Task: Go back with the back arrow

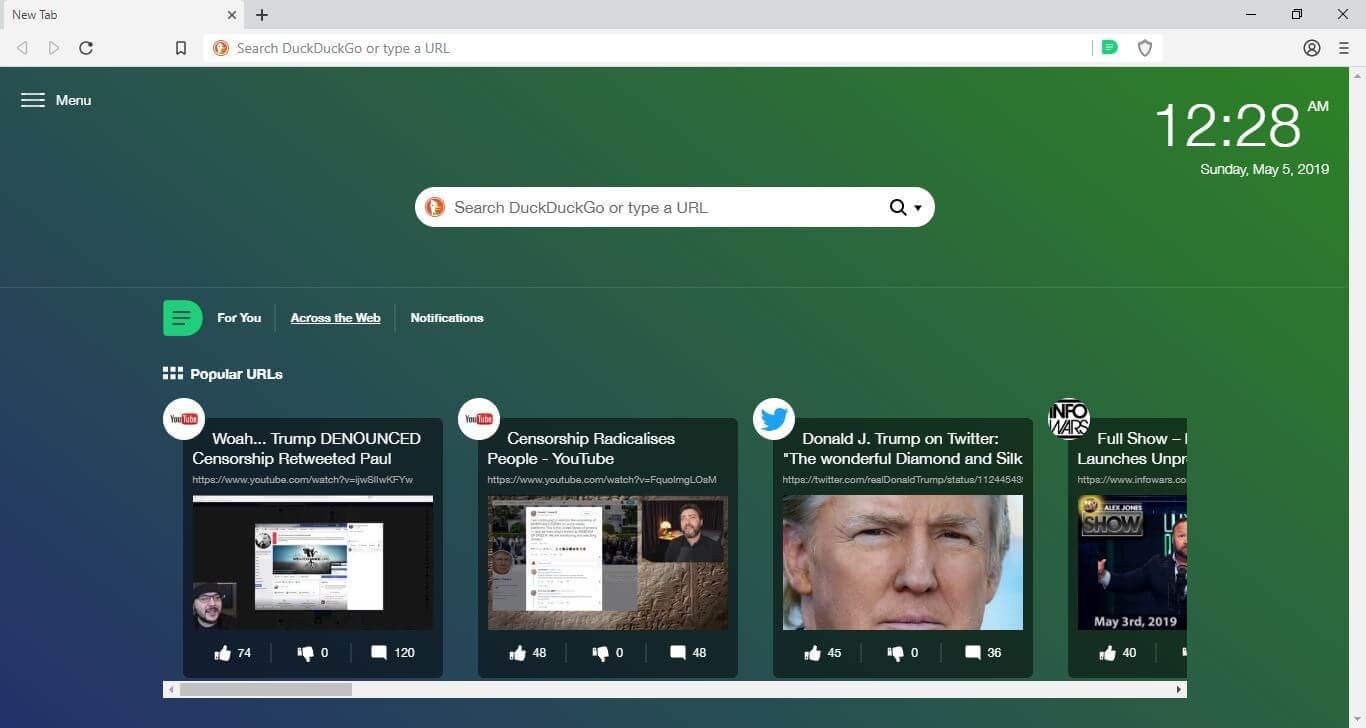Action: (22, 48)
